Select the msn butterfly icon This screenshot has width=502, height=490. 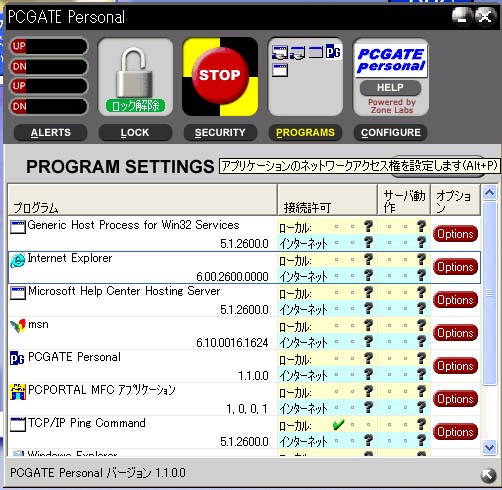tap(18, 326)
